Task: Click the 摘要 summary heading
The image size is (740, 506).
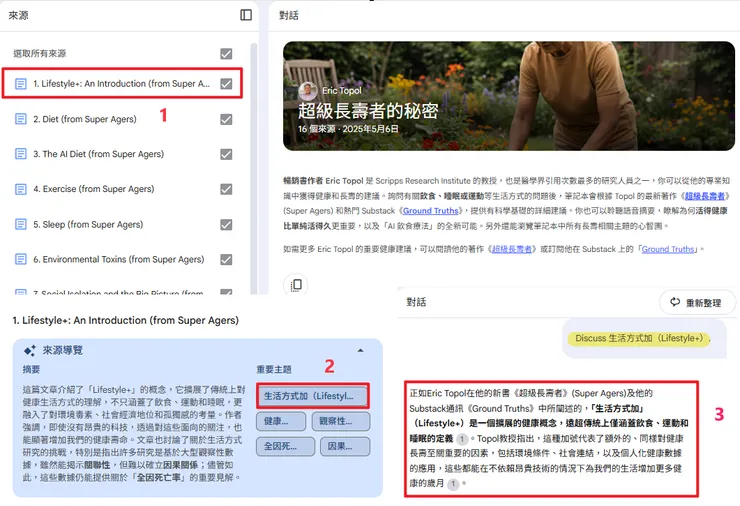Action: click(31, 370)
